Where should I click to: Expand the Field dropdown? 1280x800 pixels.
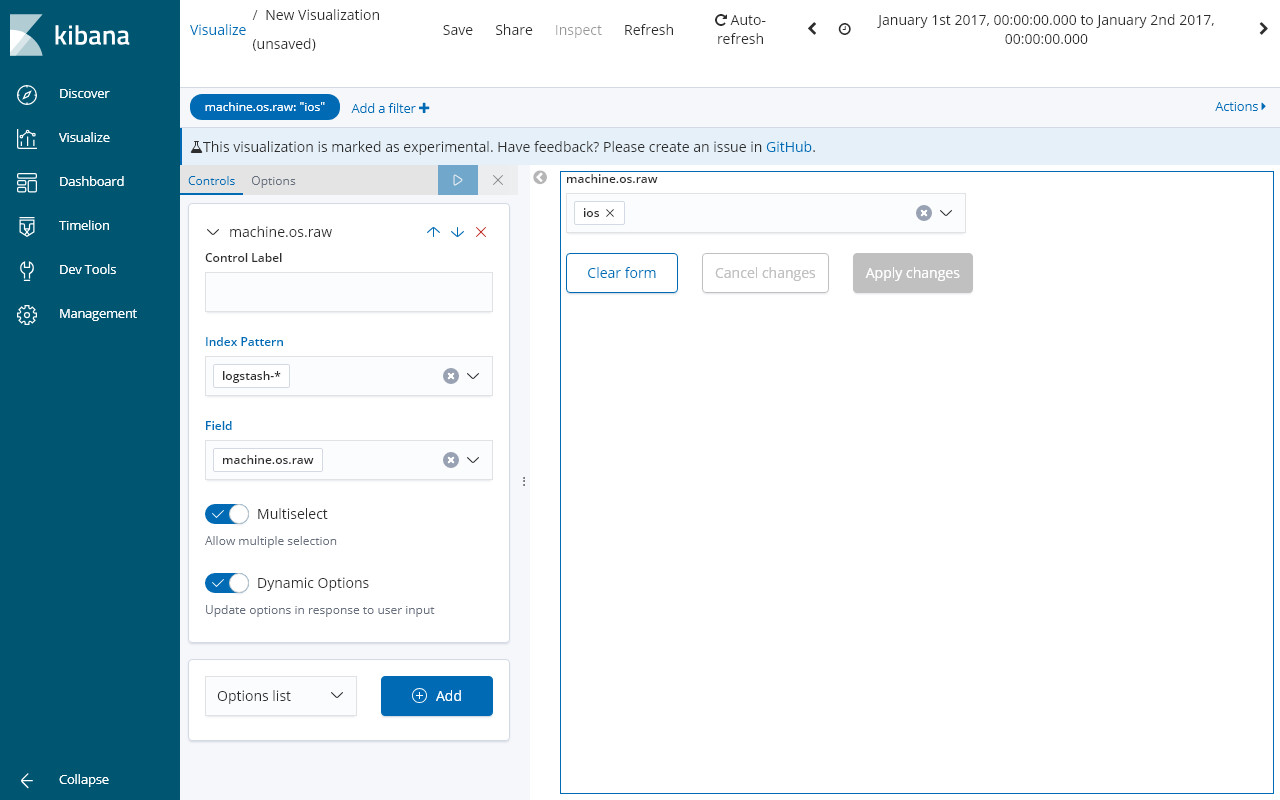pyautogui.click(x=474, y=460)
